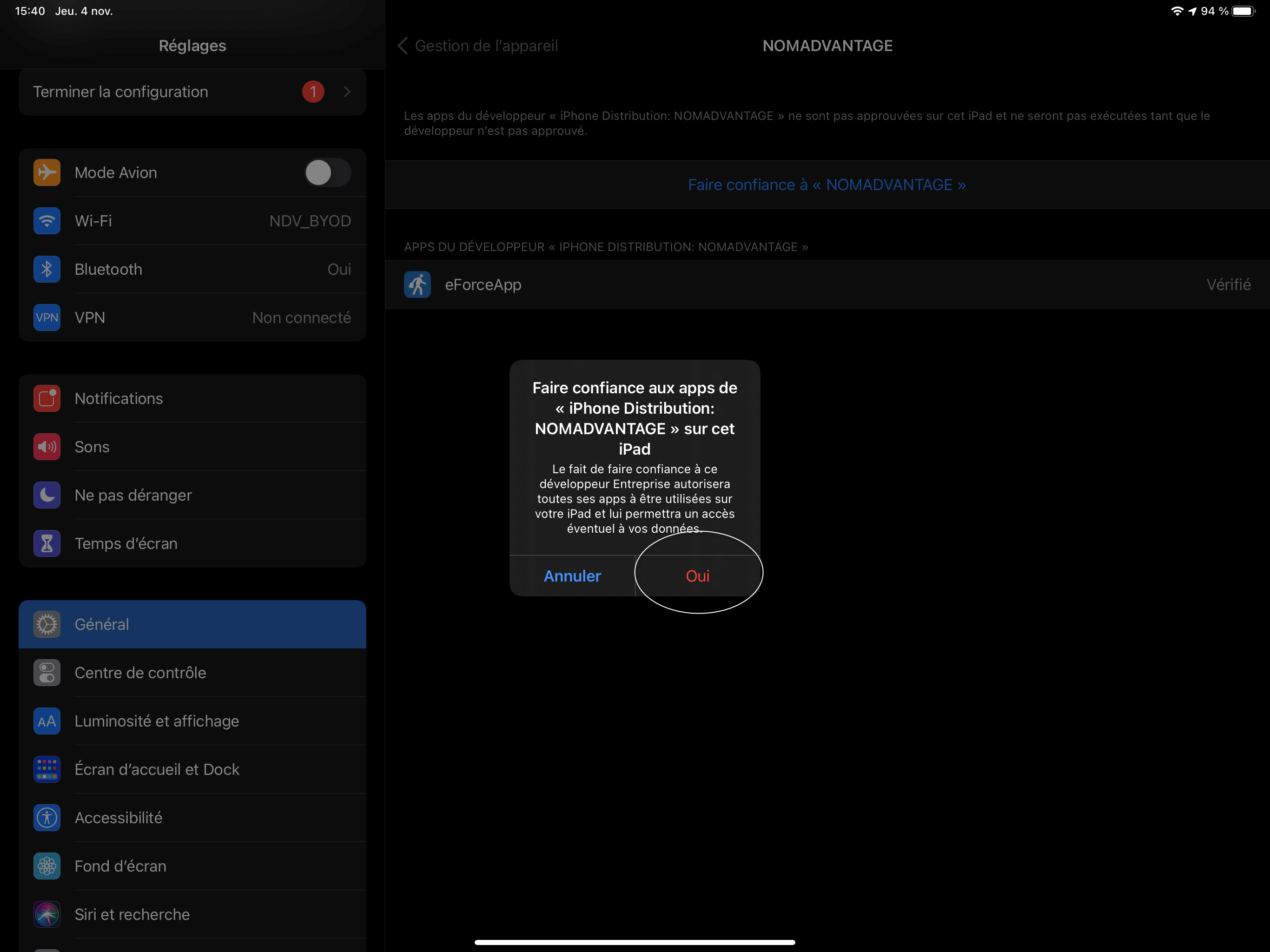Expand Terminer la configuration chevron

347,92
